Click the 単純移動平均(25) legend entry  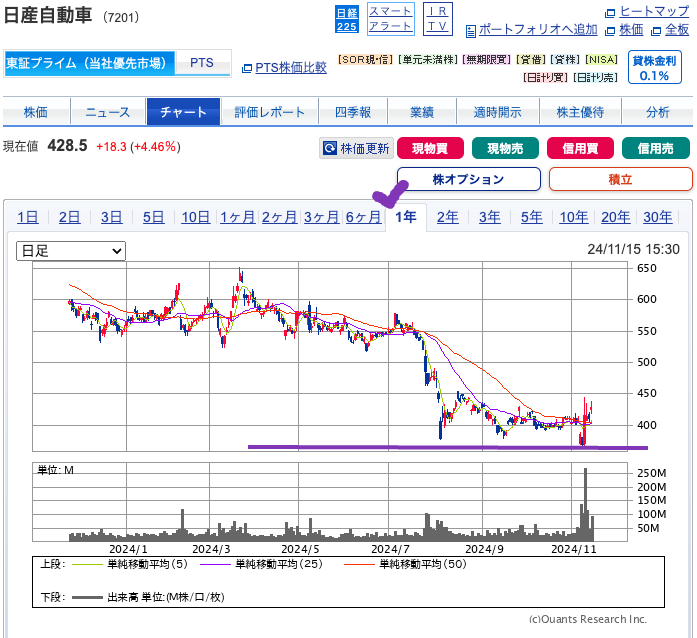261,564
